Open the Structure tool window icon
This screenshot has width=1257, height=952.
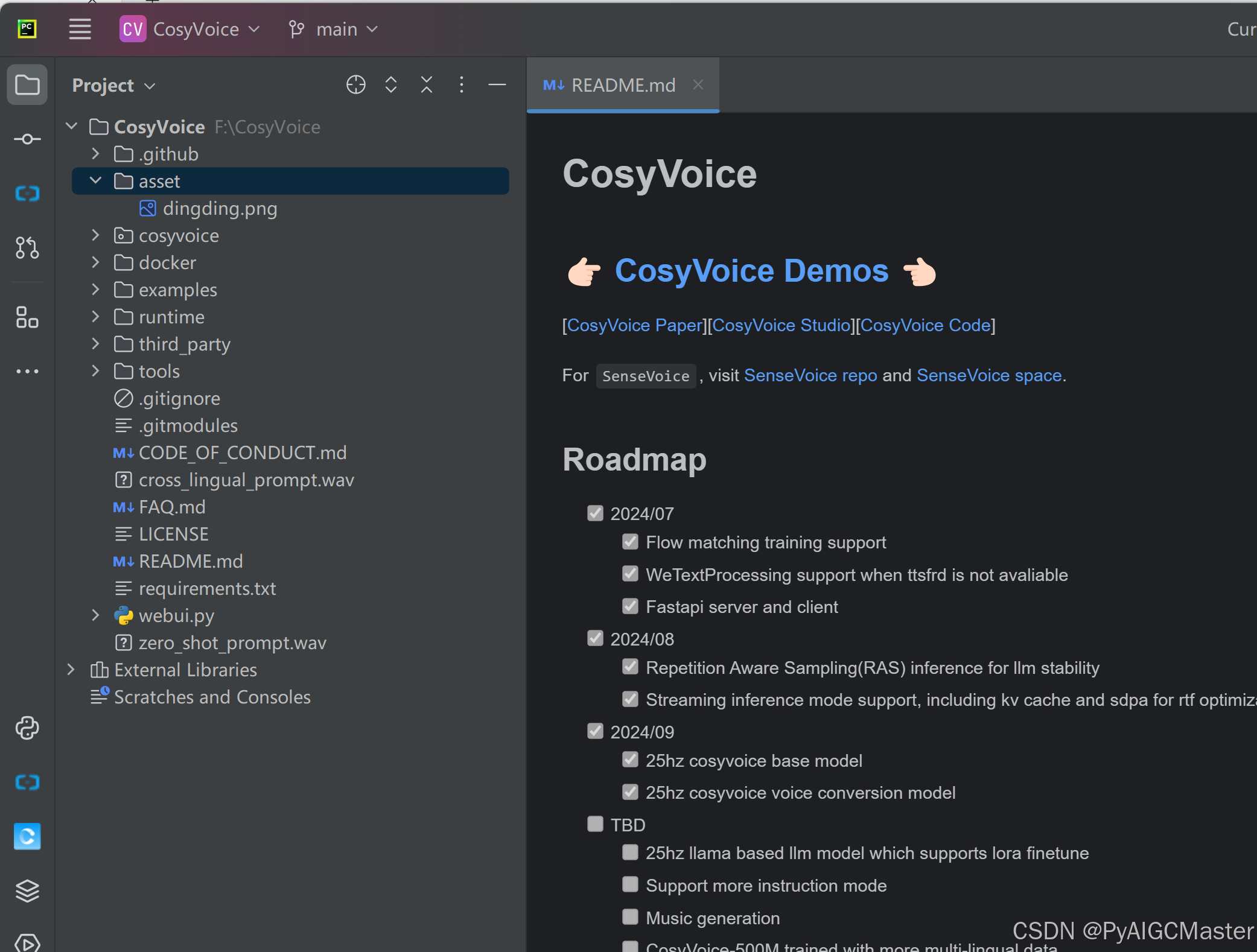(x=27, y=317)
